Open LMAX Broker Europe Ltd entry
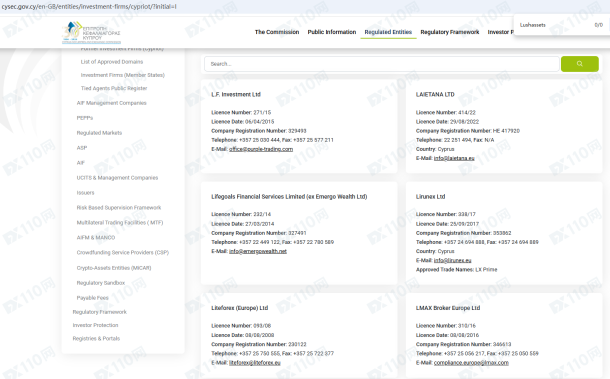Screen dimensions: 610x379 [448, 308]
